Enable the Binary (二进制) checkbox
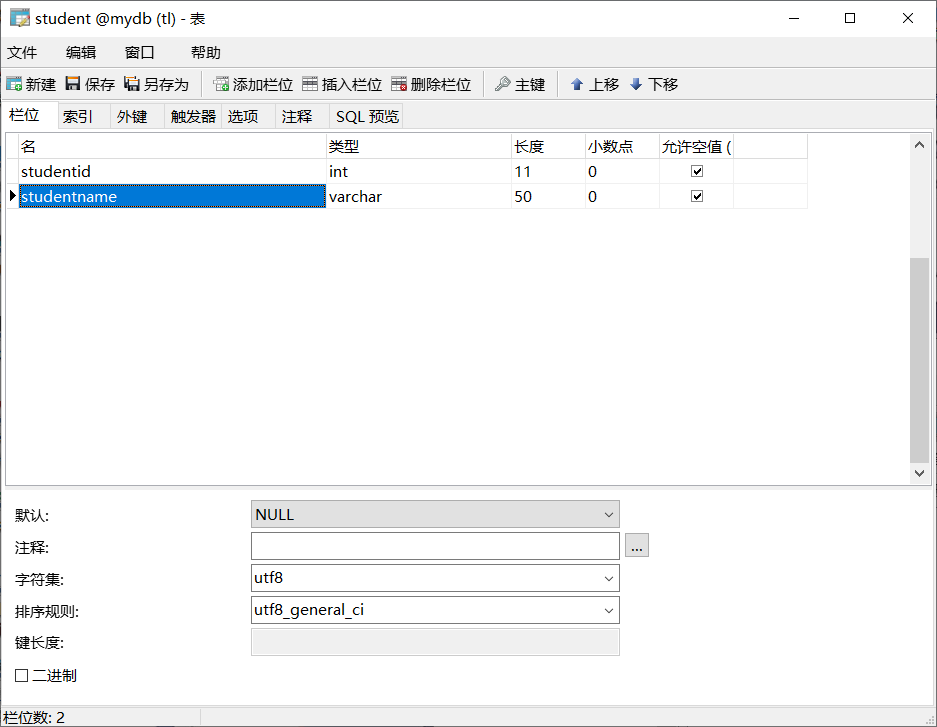This screenshot has width=937, height=727. point(22,676)
